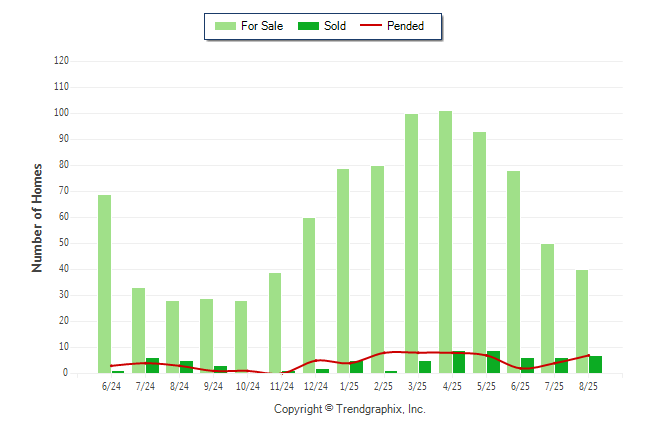Click the light green For Sale legend swatch
Image resolution: width=646 pixels, height=434 pixels.
[224, 26]
